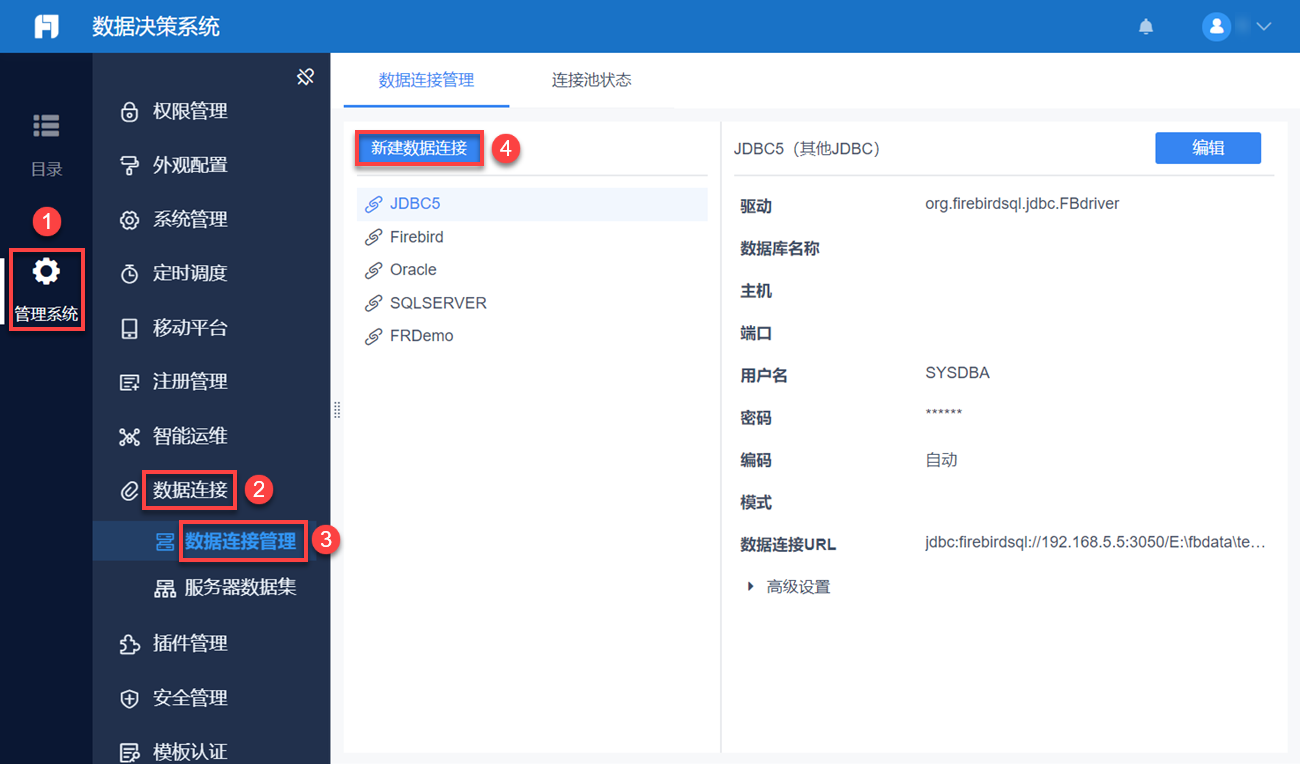Expand 高级设置 section
1300x764 pixels.
789,587
